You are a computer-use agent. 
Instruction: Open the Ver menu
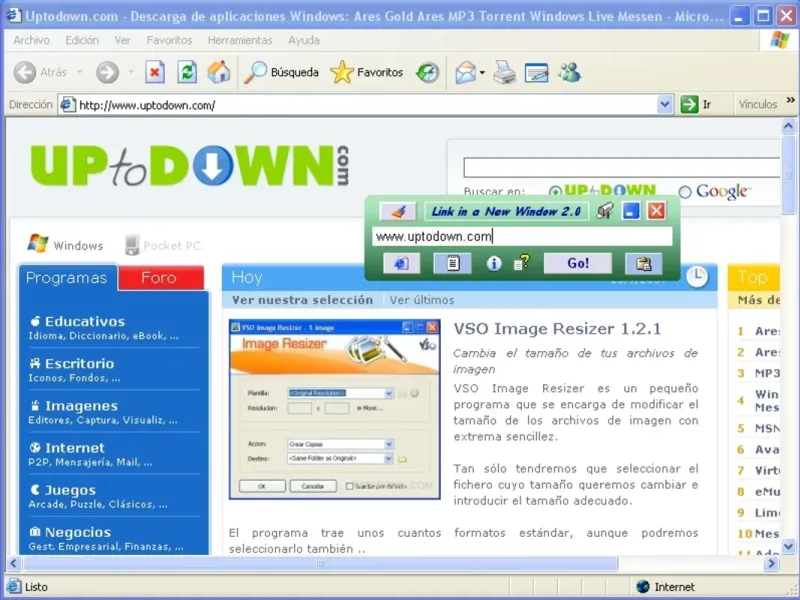tap(122, 40)
